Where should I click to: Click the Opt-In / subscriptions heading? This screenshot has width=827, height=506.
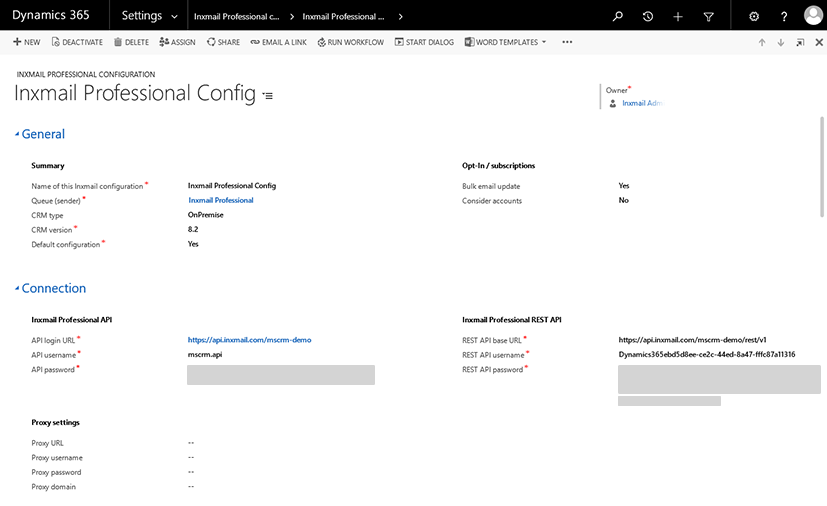pyautogui.click(x=498, y=166)
